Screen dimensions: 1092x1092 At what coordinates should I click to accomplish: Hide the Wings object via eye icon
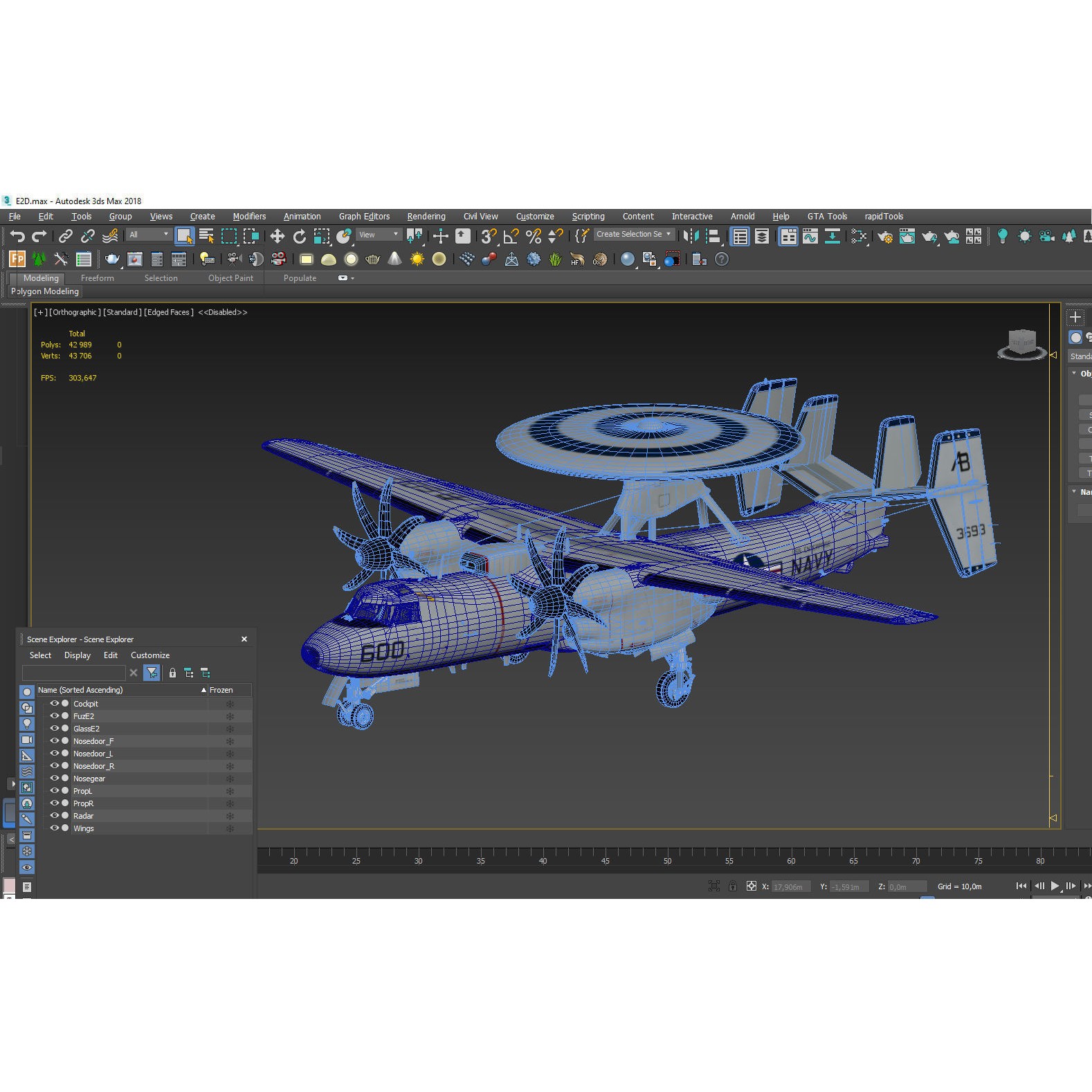tap(54, 828)
